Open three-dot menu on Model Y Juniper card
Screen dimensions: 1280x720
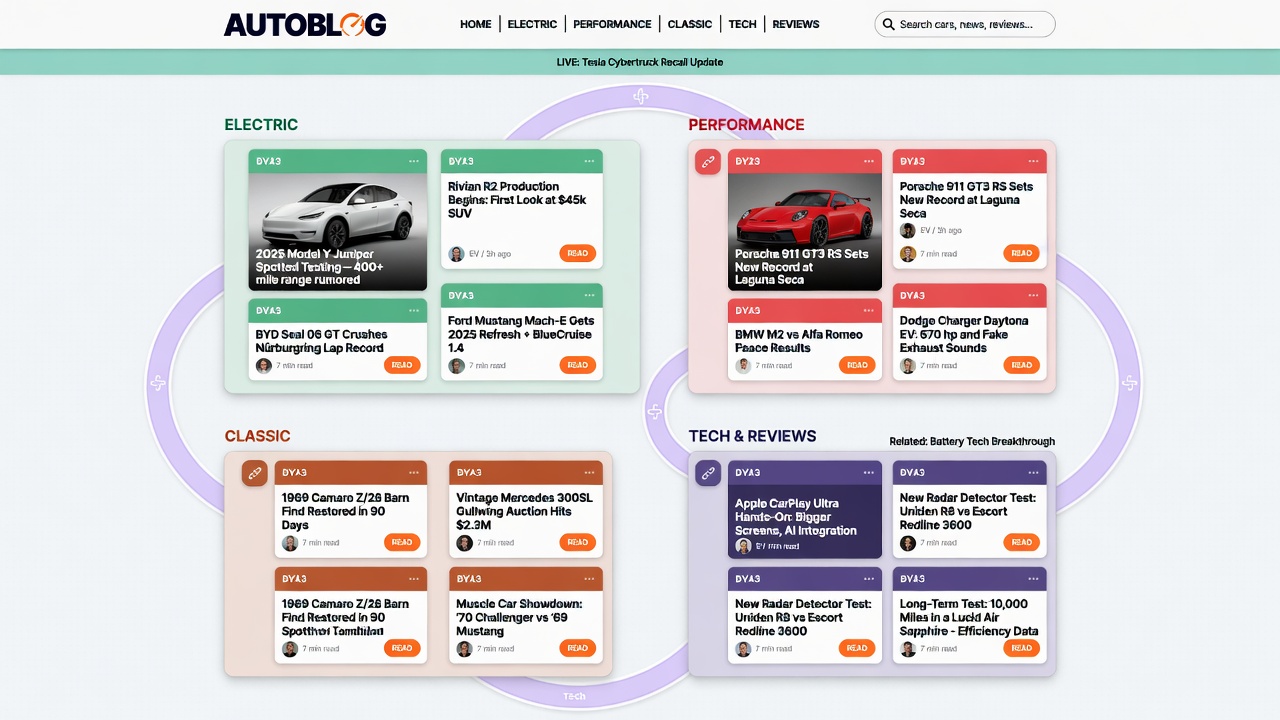[414, 161]
